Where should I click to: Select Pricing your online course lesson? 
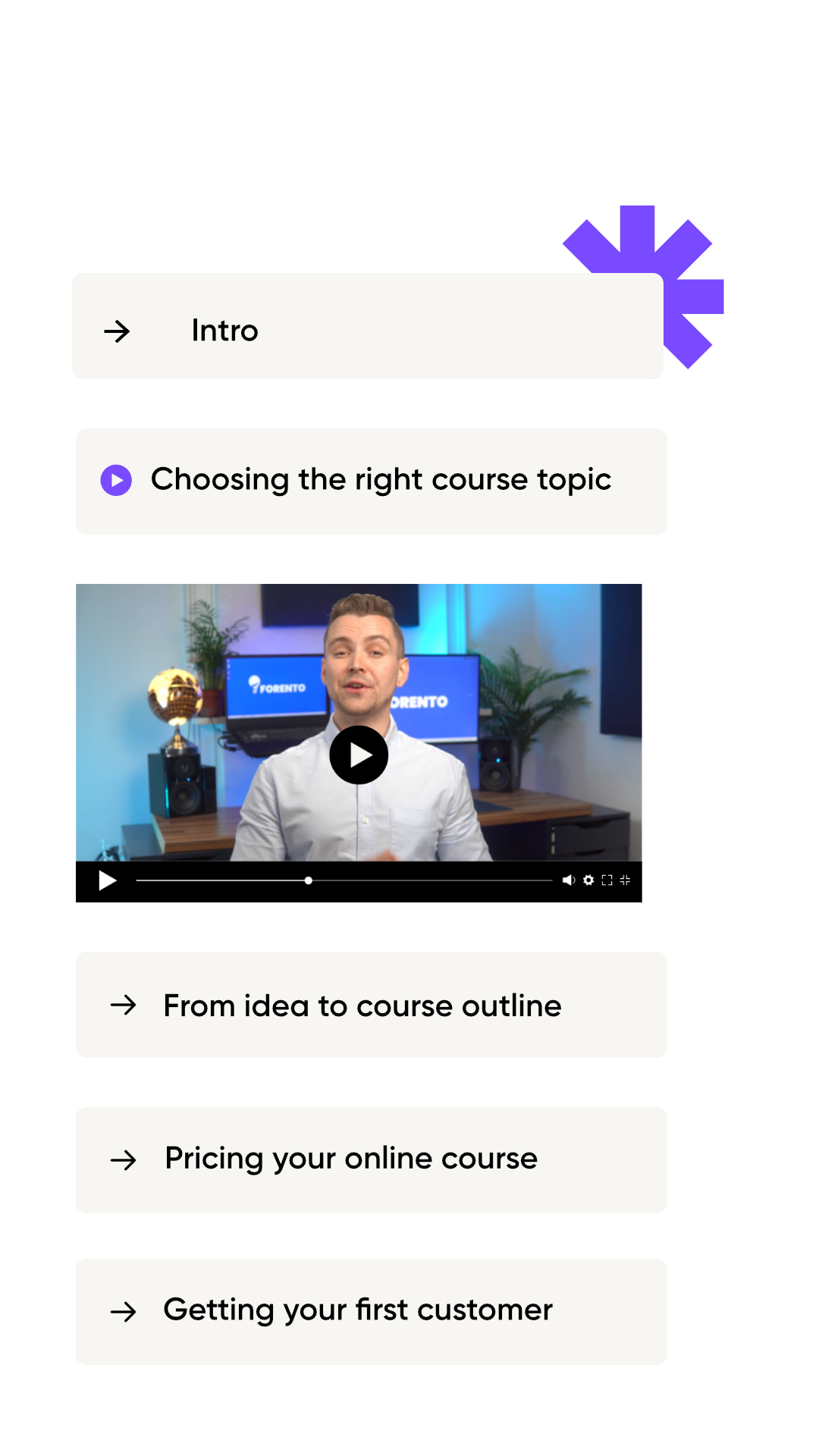[x=372, y=1160]
